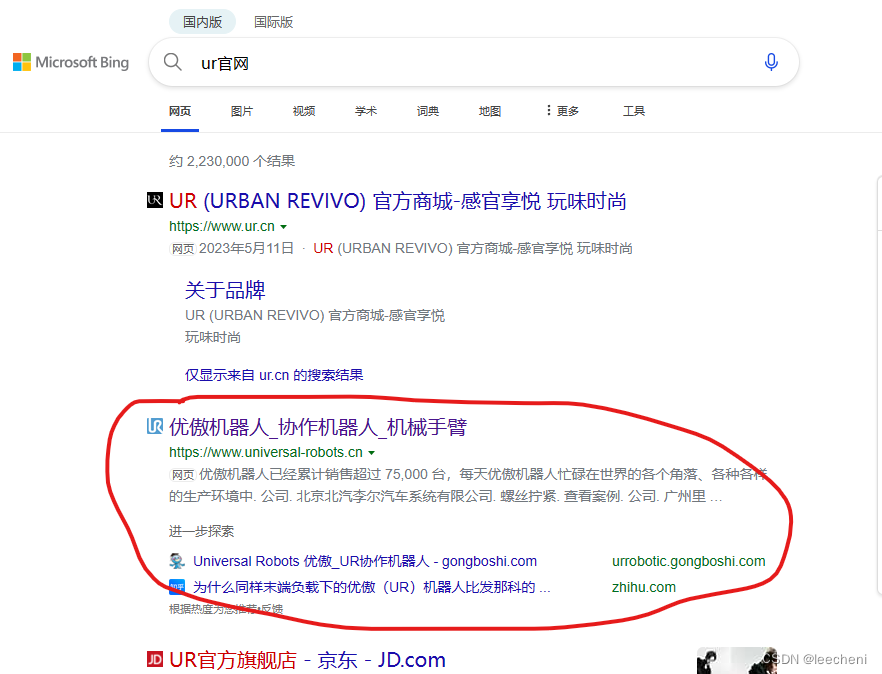The image size is (882, 674).
Task: Open the zhihu 为什么同样末端负载 link
Action: coord(372,587)
